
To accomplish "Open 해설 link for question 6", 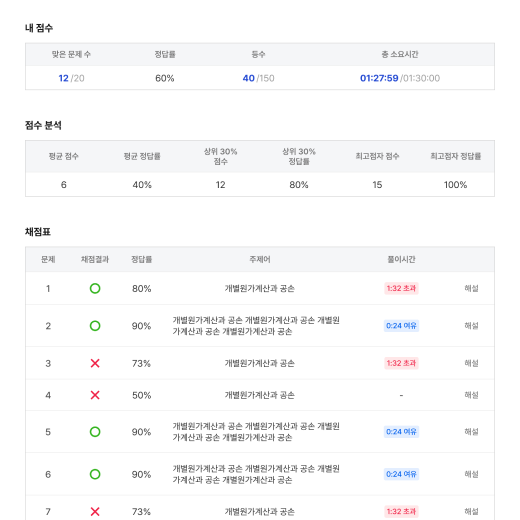I will coord(471,474).
